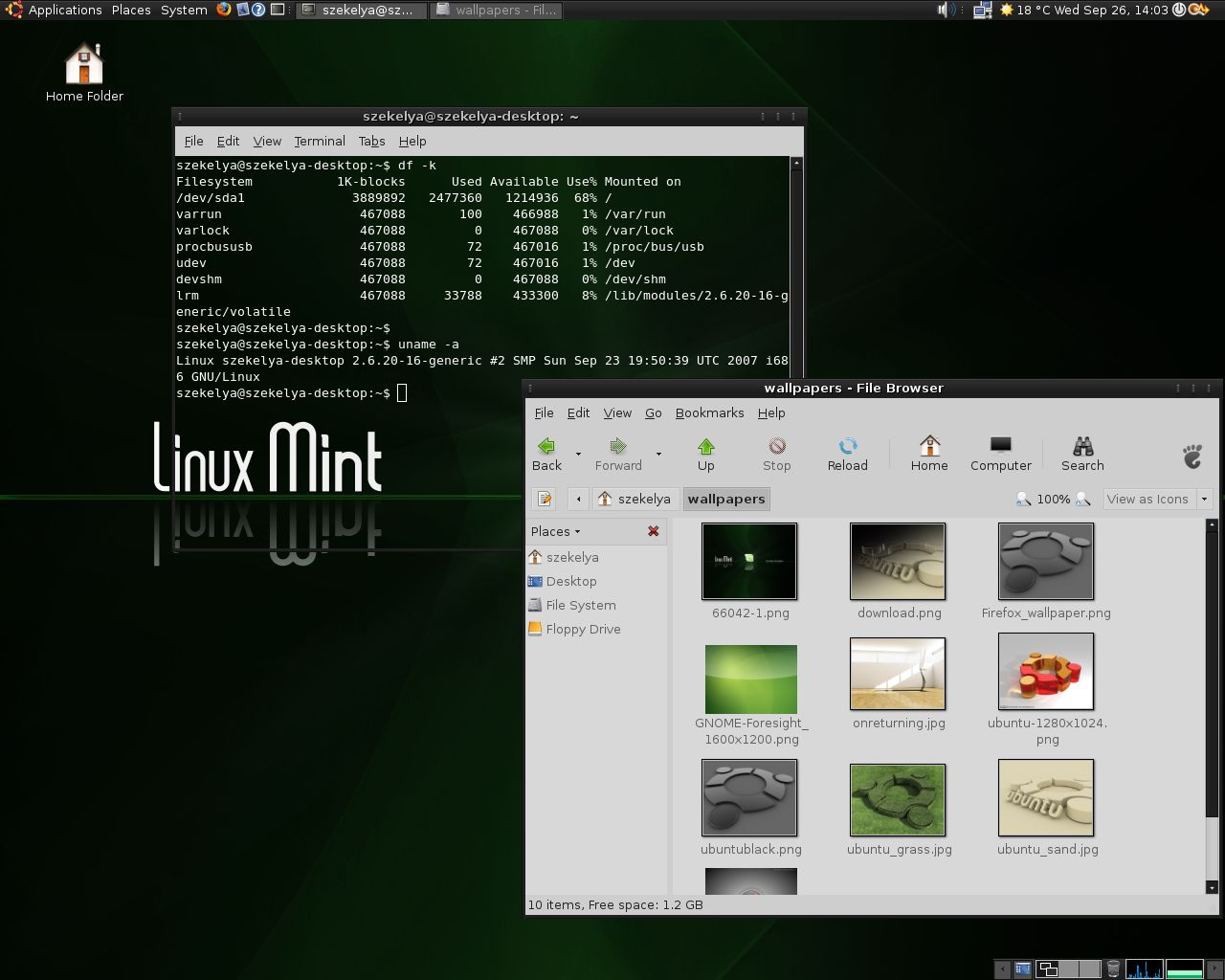Open File menu in File Browser

pyautogui.click(x=544, y=412)
